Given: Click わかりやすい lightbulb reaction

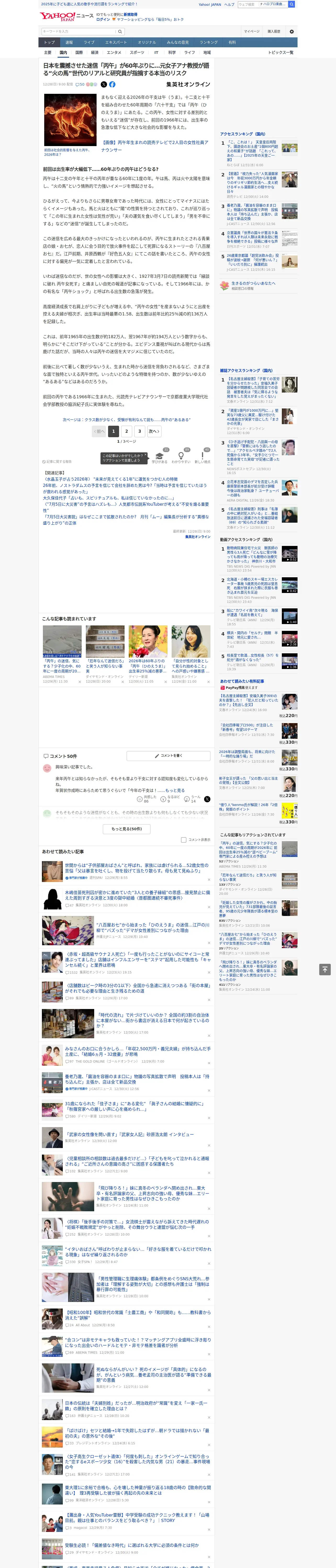Looking at the screenshot, I should (181, 457).
